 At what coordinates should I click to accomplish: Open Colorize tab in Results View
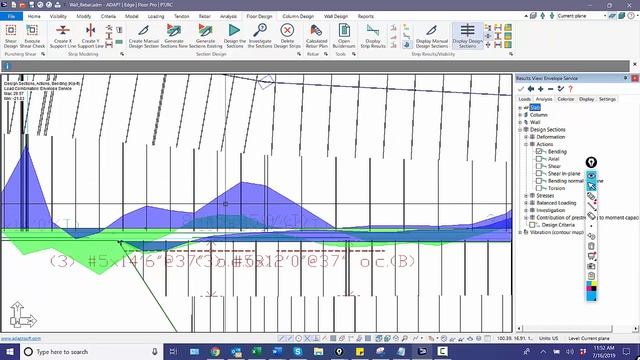[566, 99]
